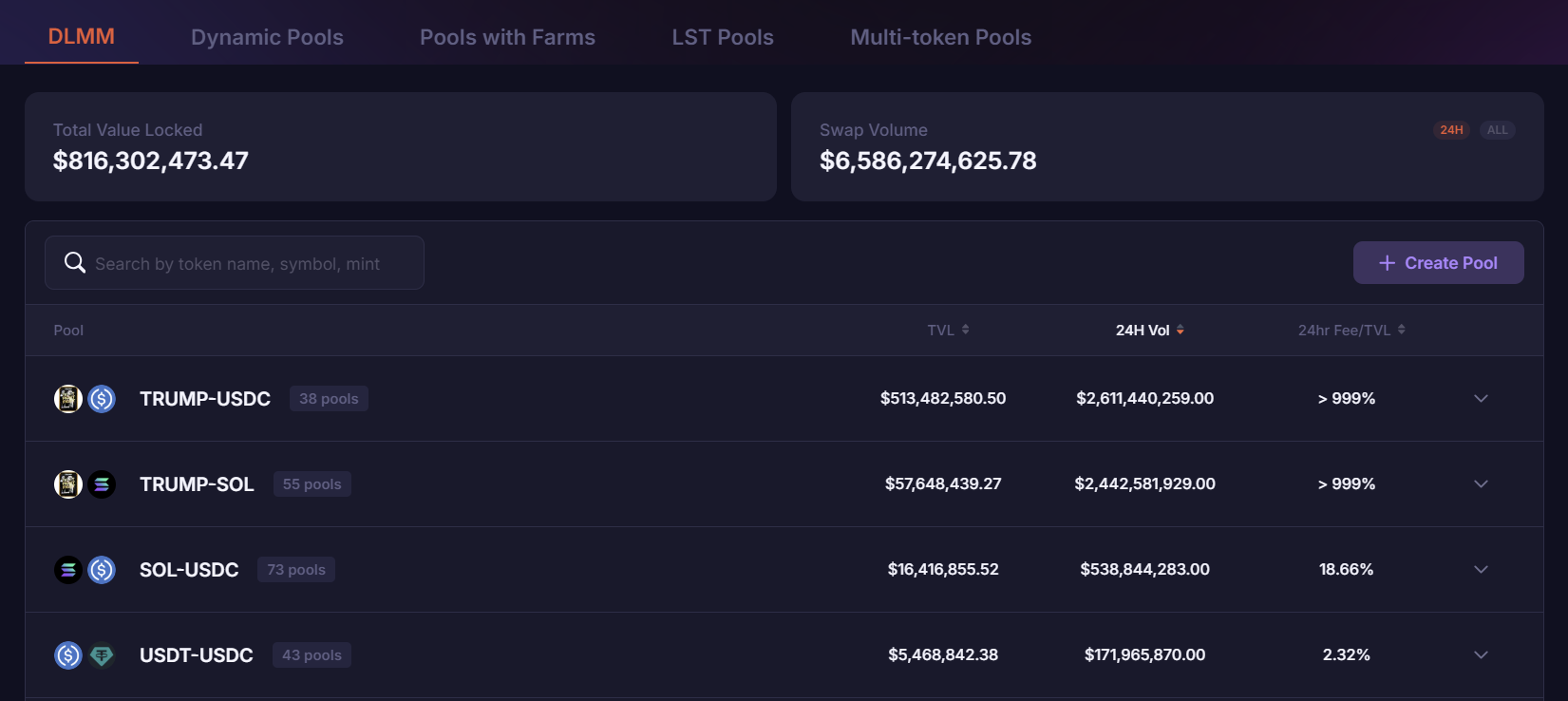Click TVL value $513,482,580.50
Image resolution: width=1568 pixels, height=701 pixels.
click(943, 399)
